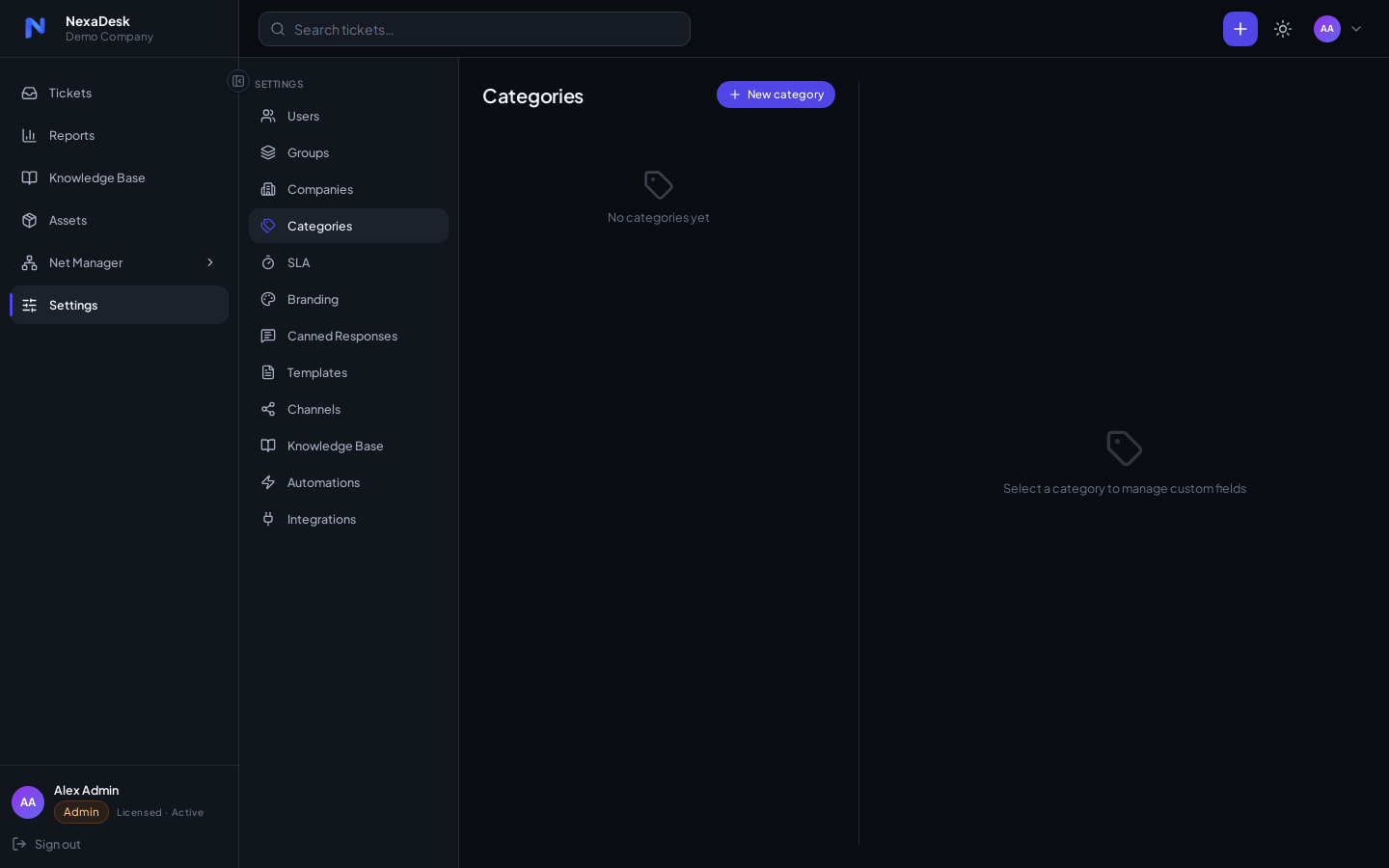Click the Alex Admin name
The image size is (1389, 868).
point(87,790)
